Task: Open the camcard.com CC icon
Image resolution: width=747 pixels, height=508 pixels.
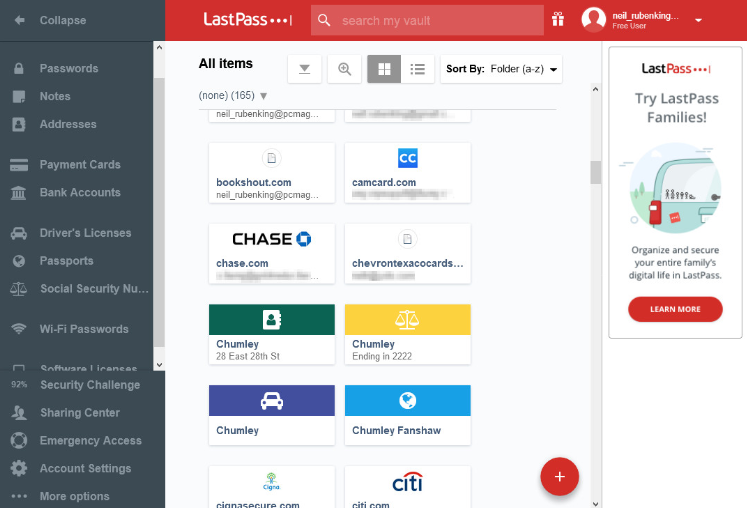Action: (x=407, y=158)
